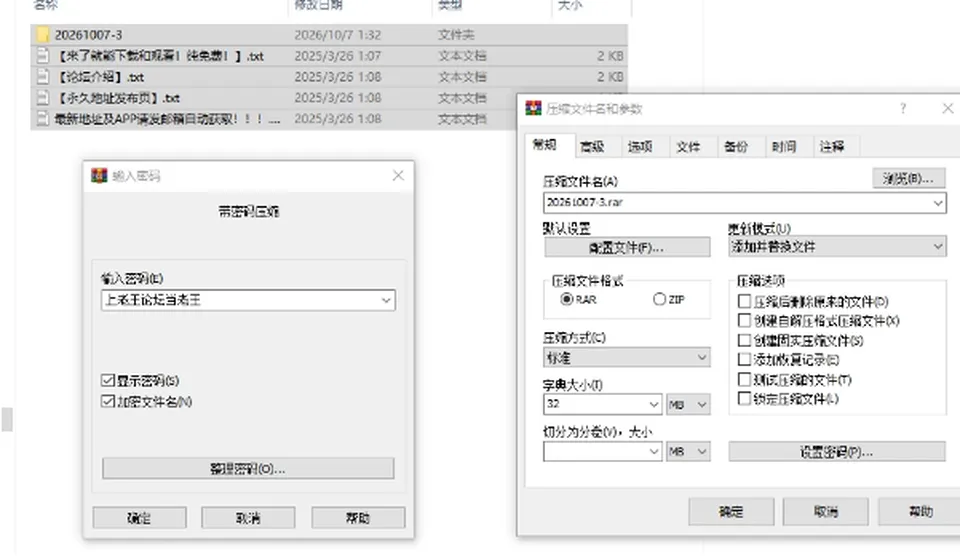Click the 【论坛介绍】.txt file icon
Screen dimensions: 960x556
click(42, 77)
